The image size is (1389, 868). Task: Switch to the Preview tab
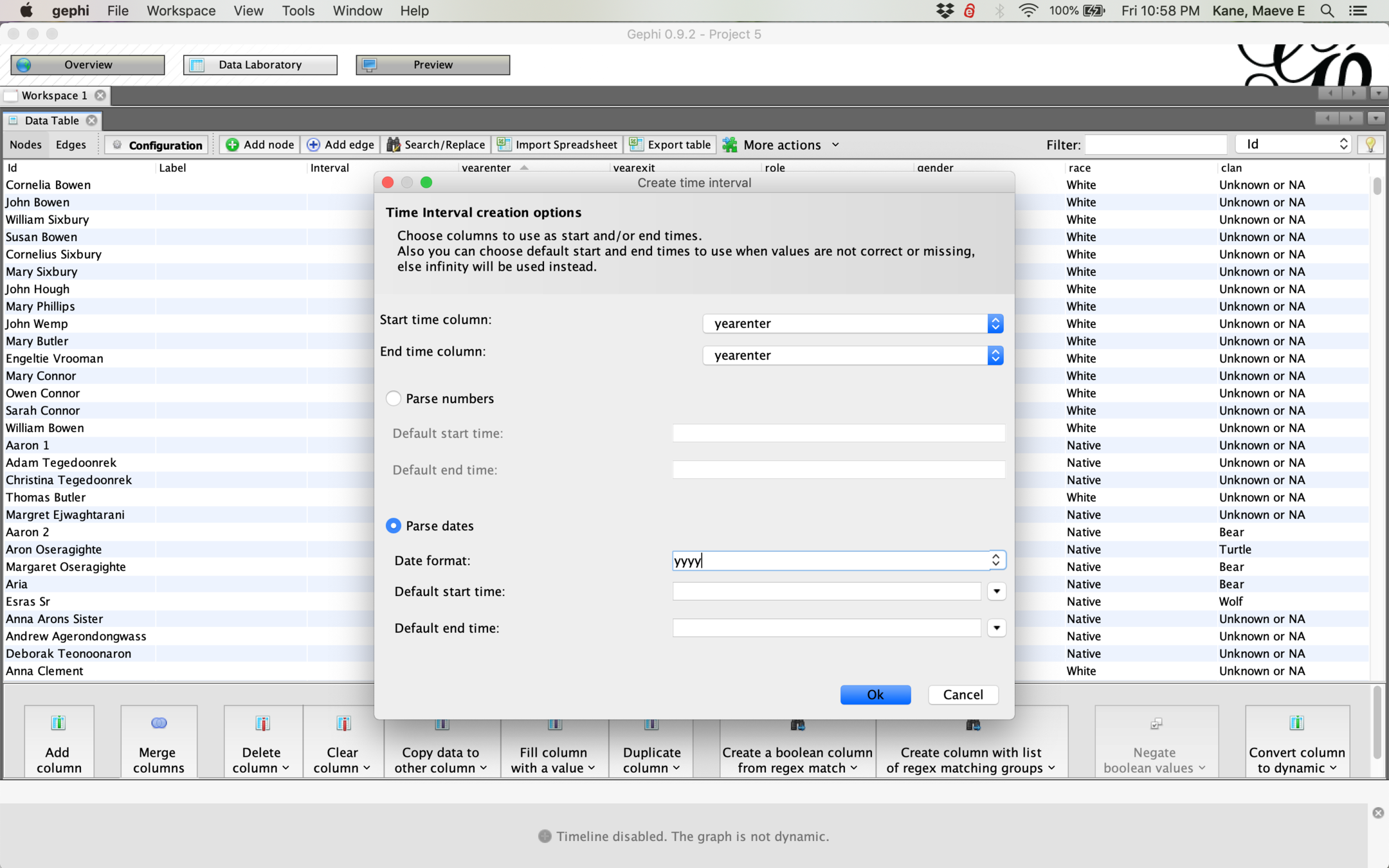pyautogui.click(x=433, y=65)
